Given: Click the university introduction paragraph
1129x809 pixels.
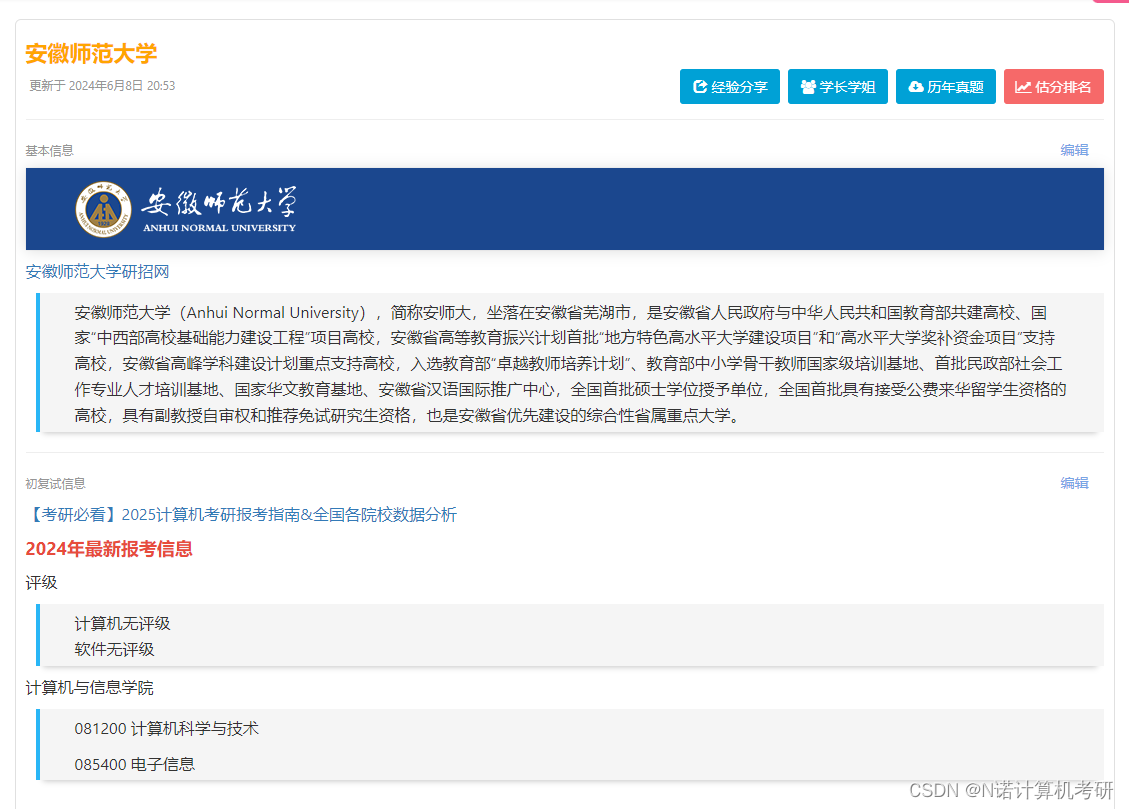Looking at the screenshot, I should 570,363.
